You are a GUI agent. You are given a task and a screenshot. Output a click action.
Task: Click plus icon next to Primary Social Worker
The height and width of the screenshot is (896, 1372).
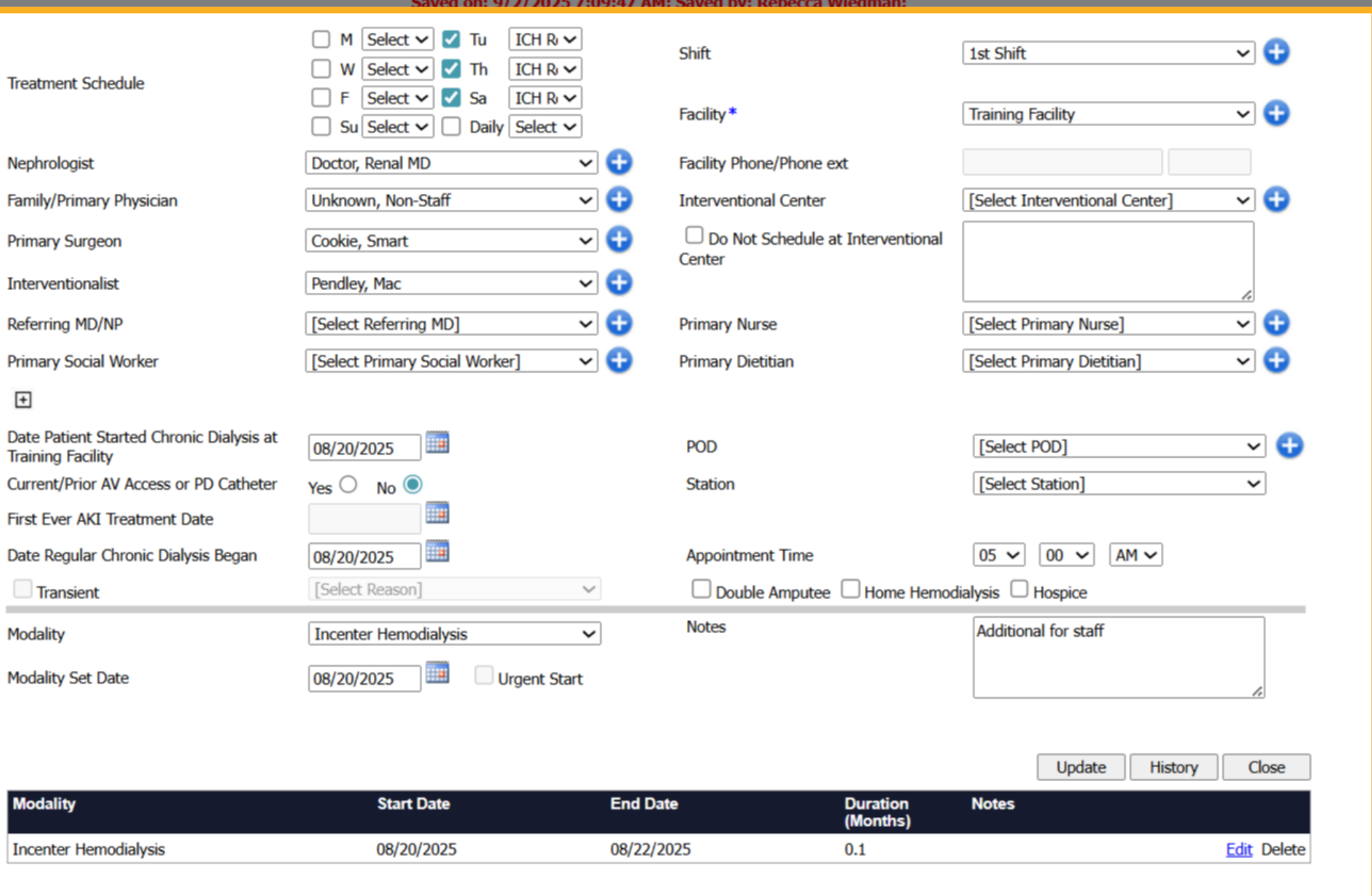[619, 360]
